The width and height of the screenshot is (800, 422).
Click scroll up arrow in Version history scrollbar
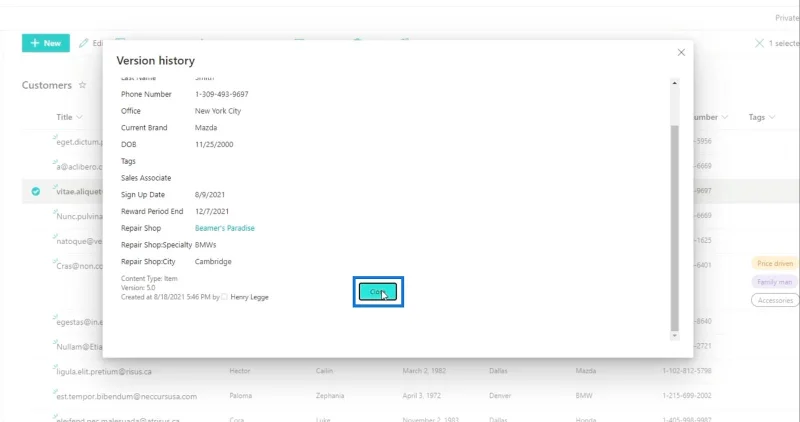coord(674,83)
